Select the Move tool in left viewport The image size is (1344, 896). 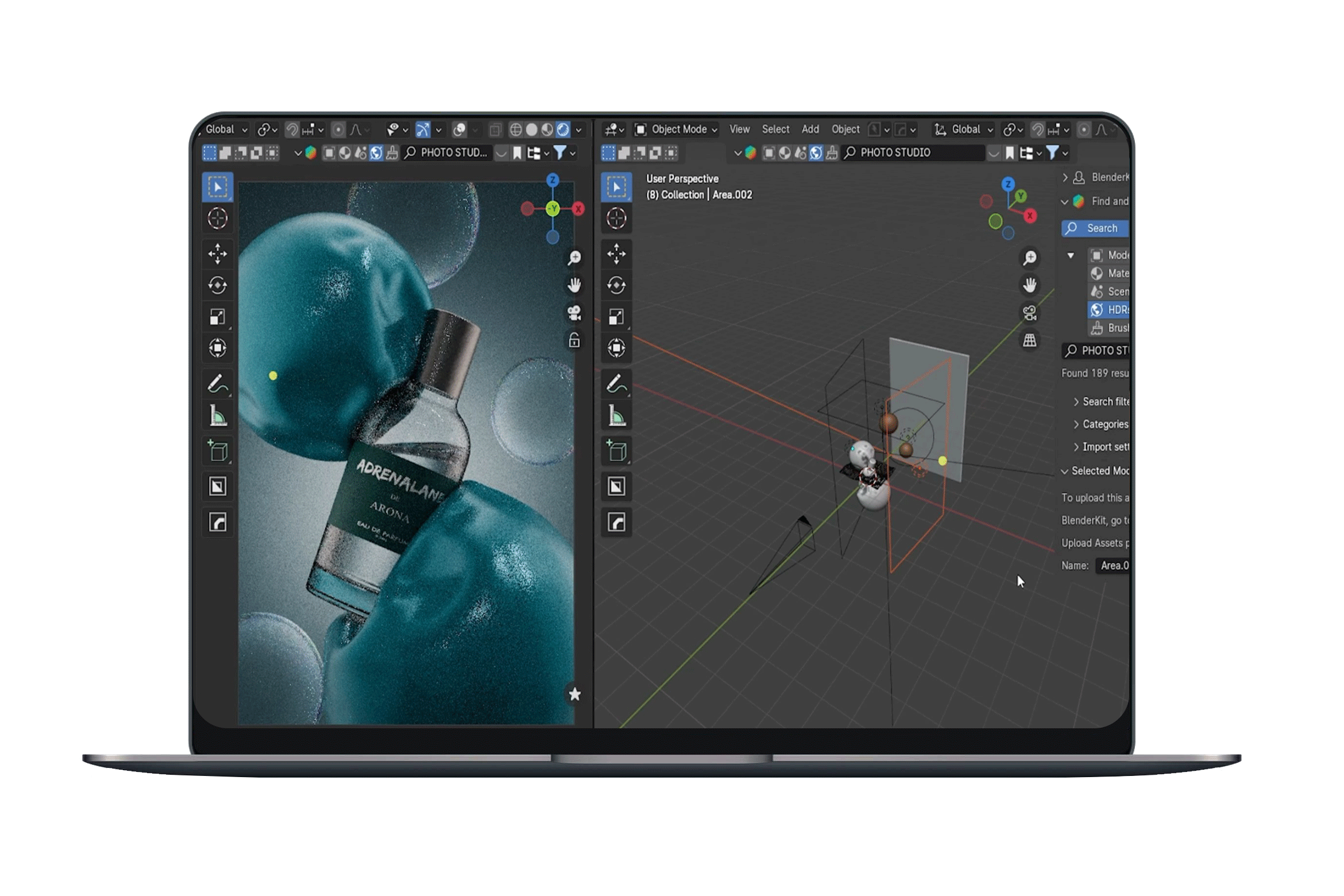[x=217, y=253]
